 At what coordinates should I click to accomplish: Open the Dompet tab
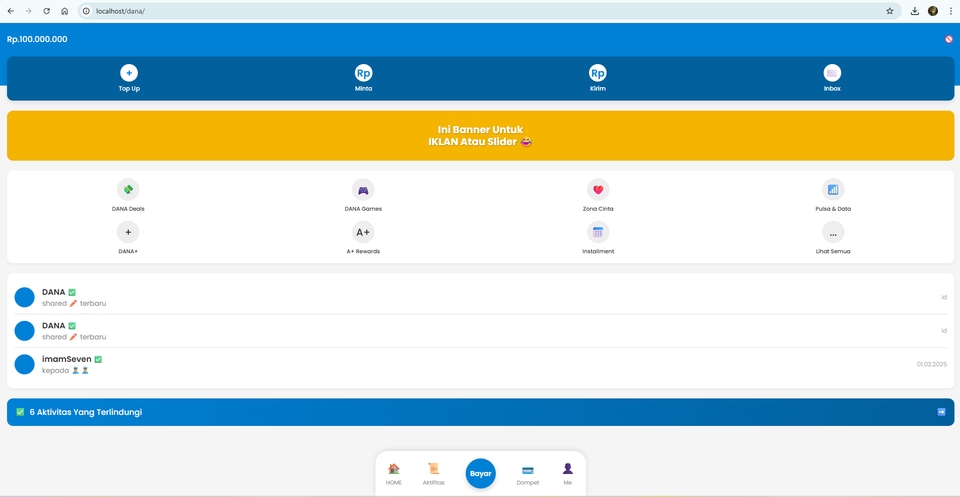pyautogui.click(x=528, y=474)
